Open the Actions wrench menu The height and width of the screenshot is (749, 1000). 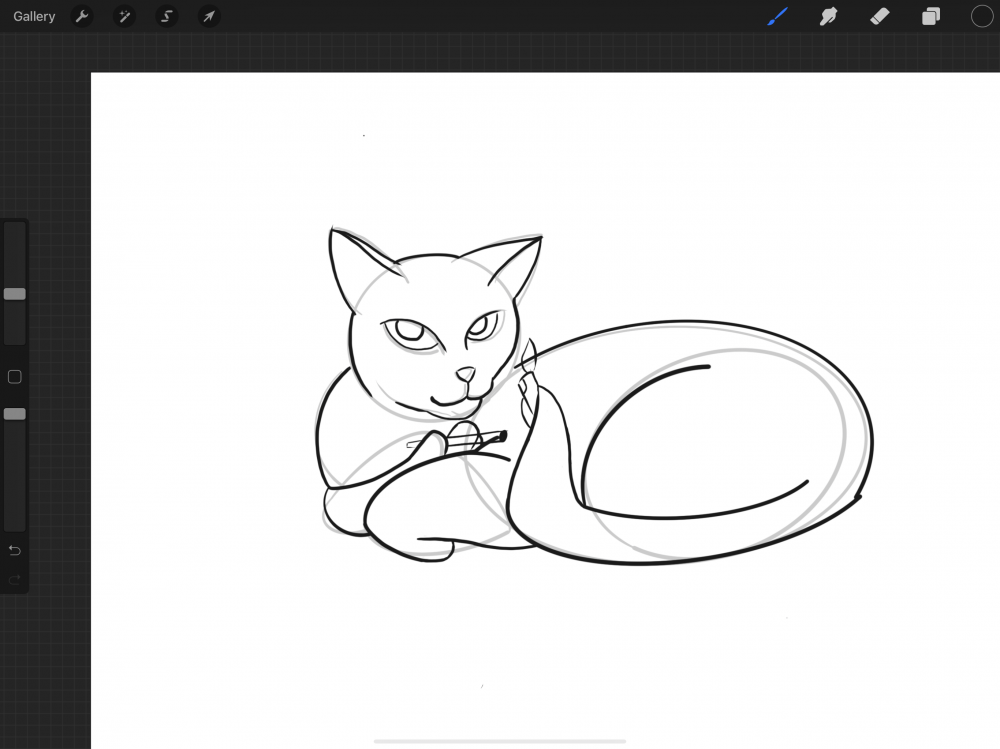(x=82, y=17)
